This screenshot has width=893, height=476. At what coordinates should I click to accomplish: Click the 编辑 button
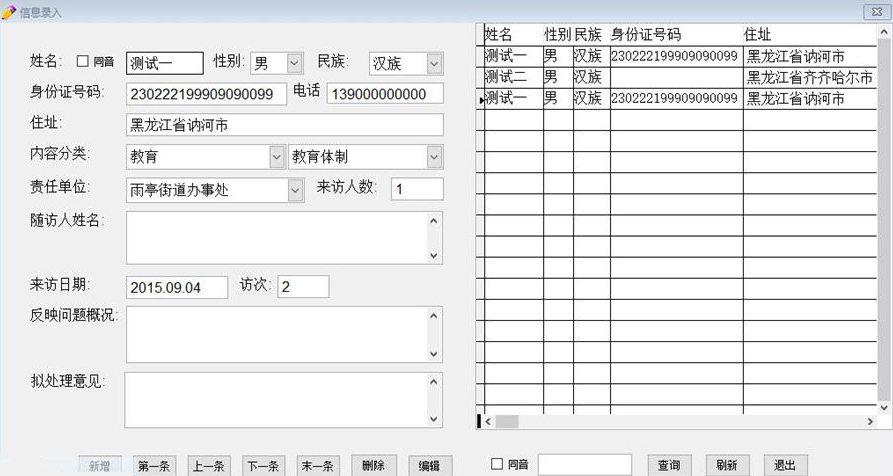coord(430,466)
